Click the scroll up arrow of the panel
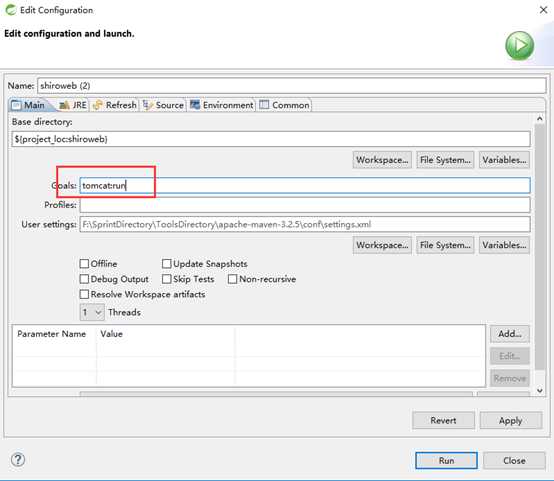The width and height of the screenshot is (554, 481). [x=540, y=119]
